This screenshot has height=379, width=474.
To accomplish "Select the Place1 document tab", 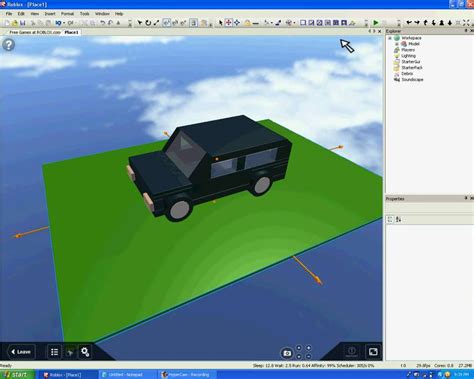I will pyautogui.click(x=71, y=32).
